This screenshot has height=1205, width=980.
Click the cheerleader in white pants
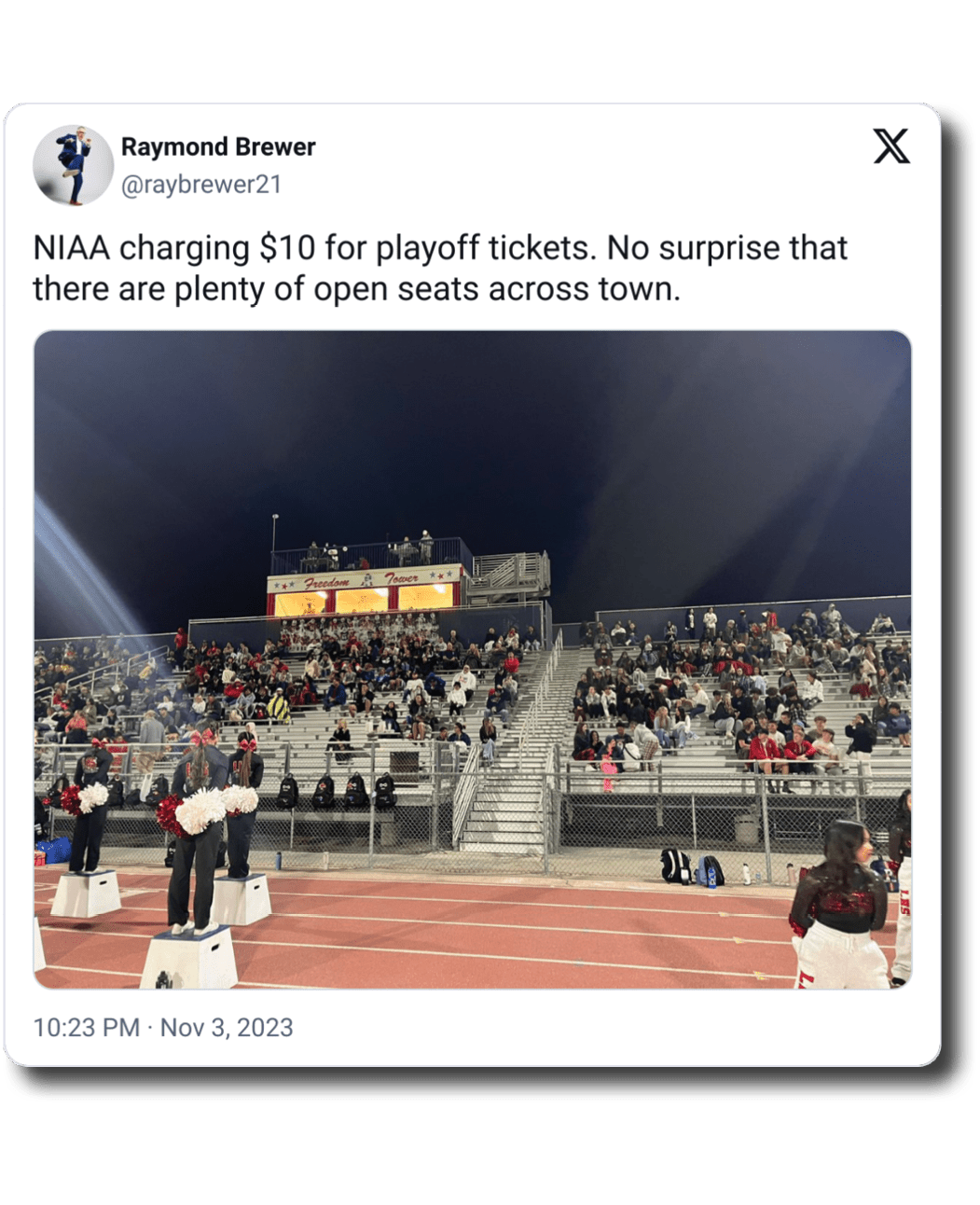[840, 907]
